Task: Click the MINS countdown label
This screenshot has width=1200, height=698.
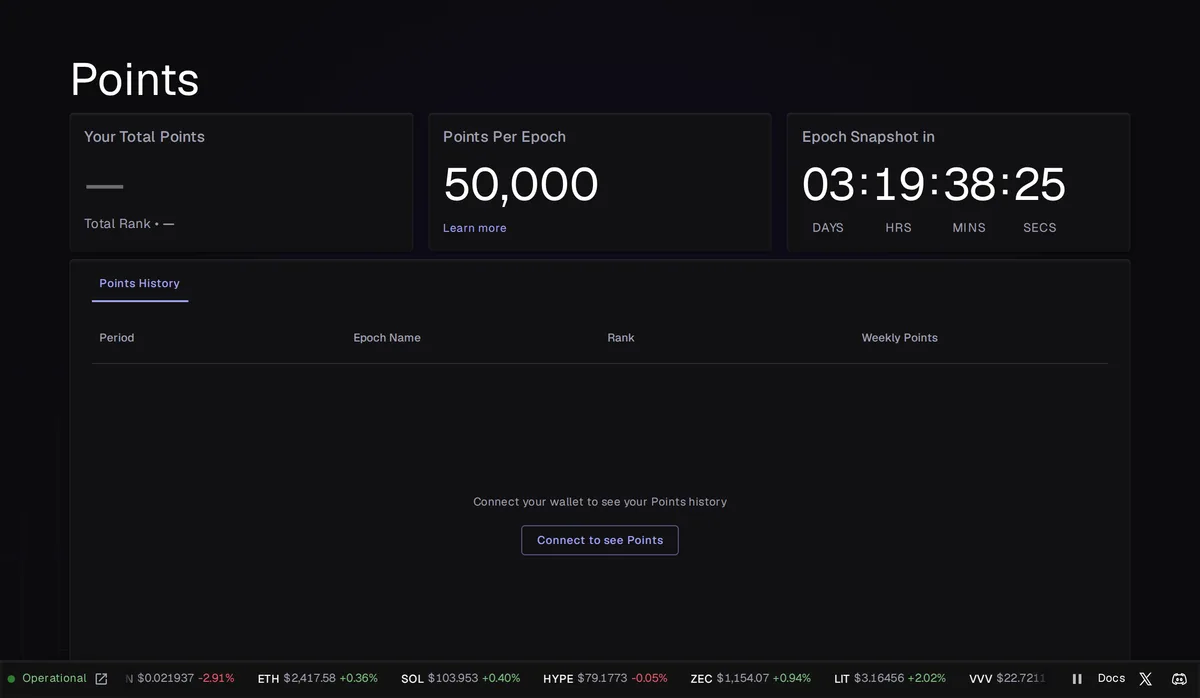Action: (969, 228)
